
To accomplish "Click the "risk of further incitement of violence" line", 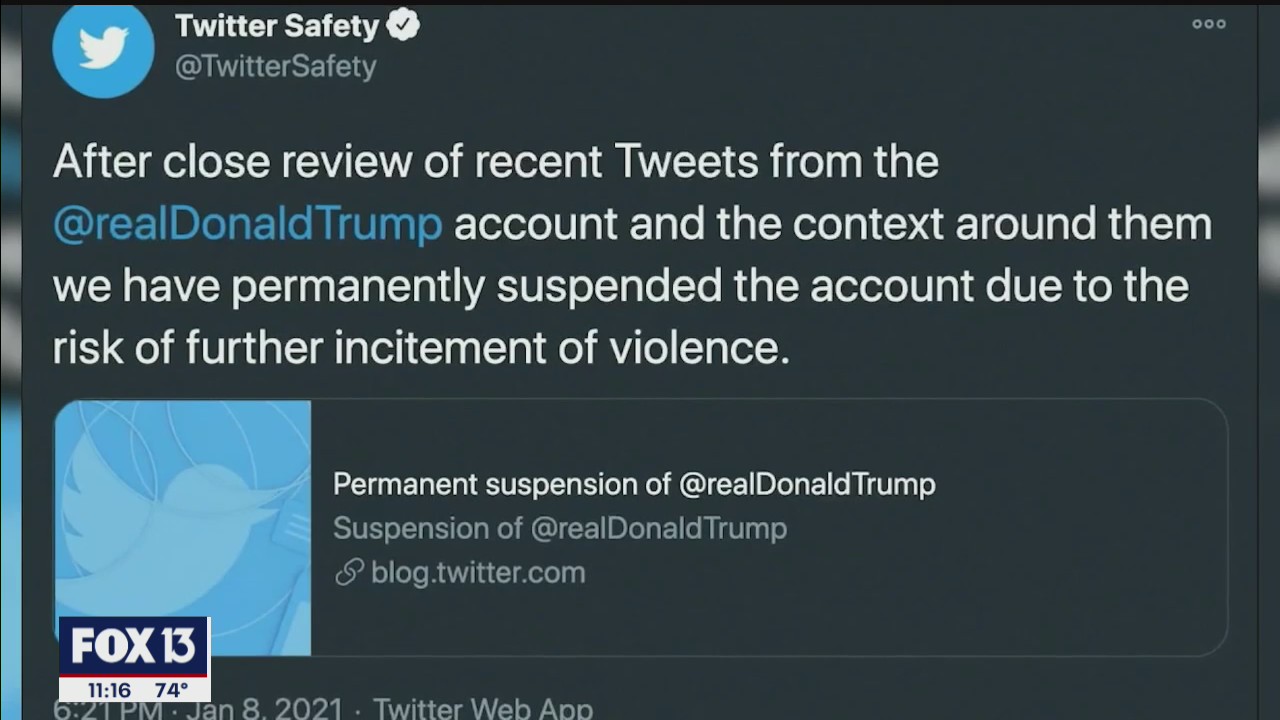I will 421,348.
